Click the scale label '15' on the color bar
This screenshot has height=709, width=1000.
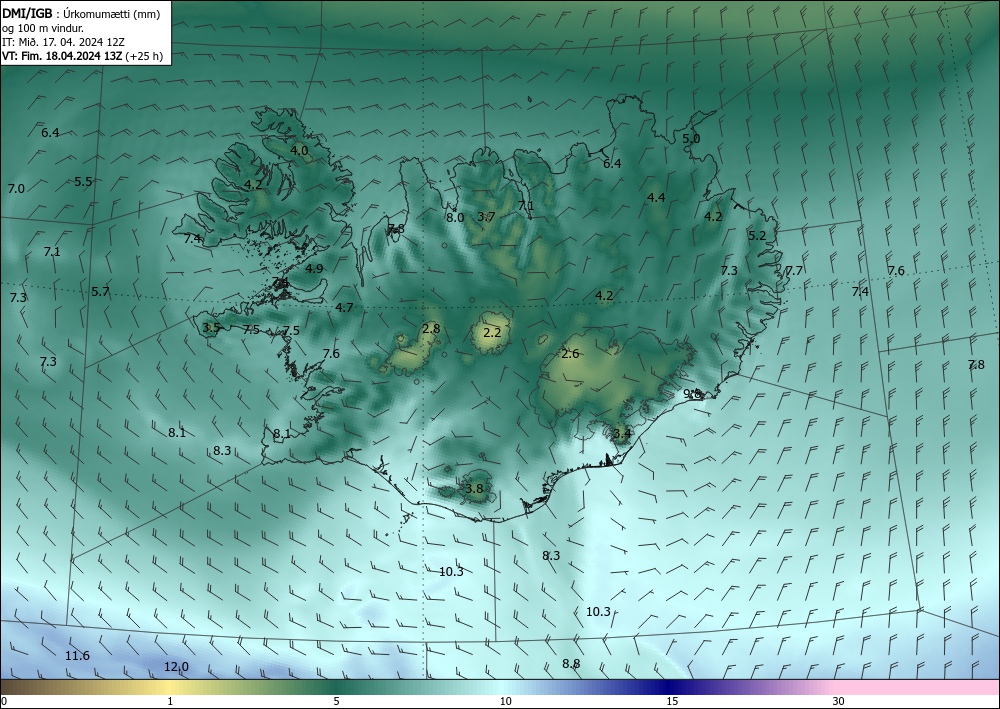[672, 702]
